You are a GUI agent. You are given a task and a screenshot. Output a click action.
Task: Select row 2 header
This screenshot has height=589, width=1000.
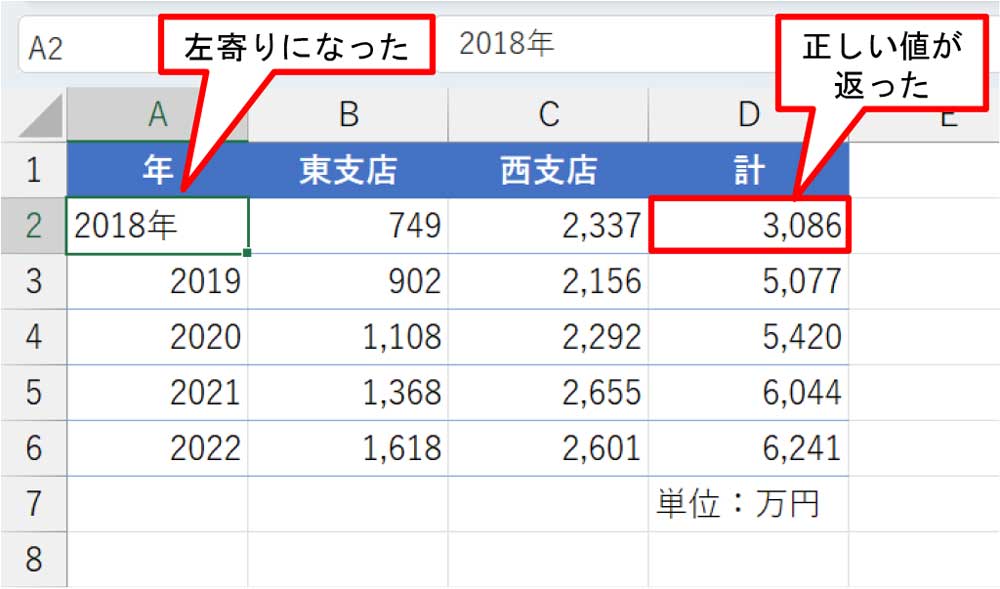pos(33,226)
